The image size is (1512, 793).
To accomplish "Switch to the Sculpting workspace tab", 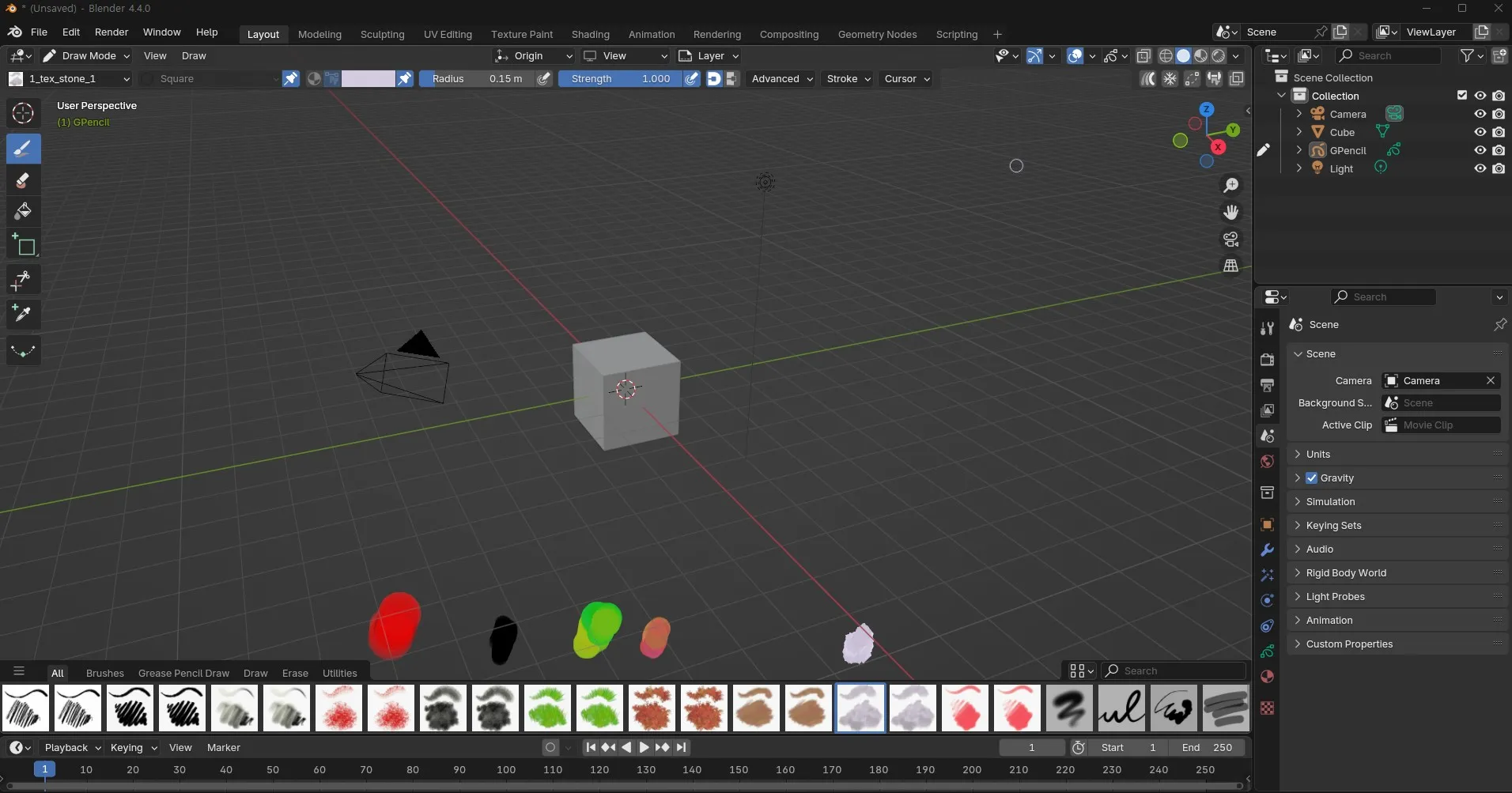I will tap(382, 34).
